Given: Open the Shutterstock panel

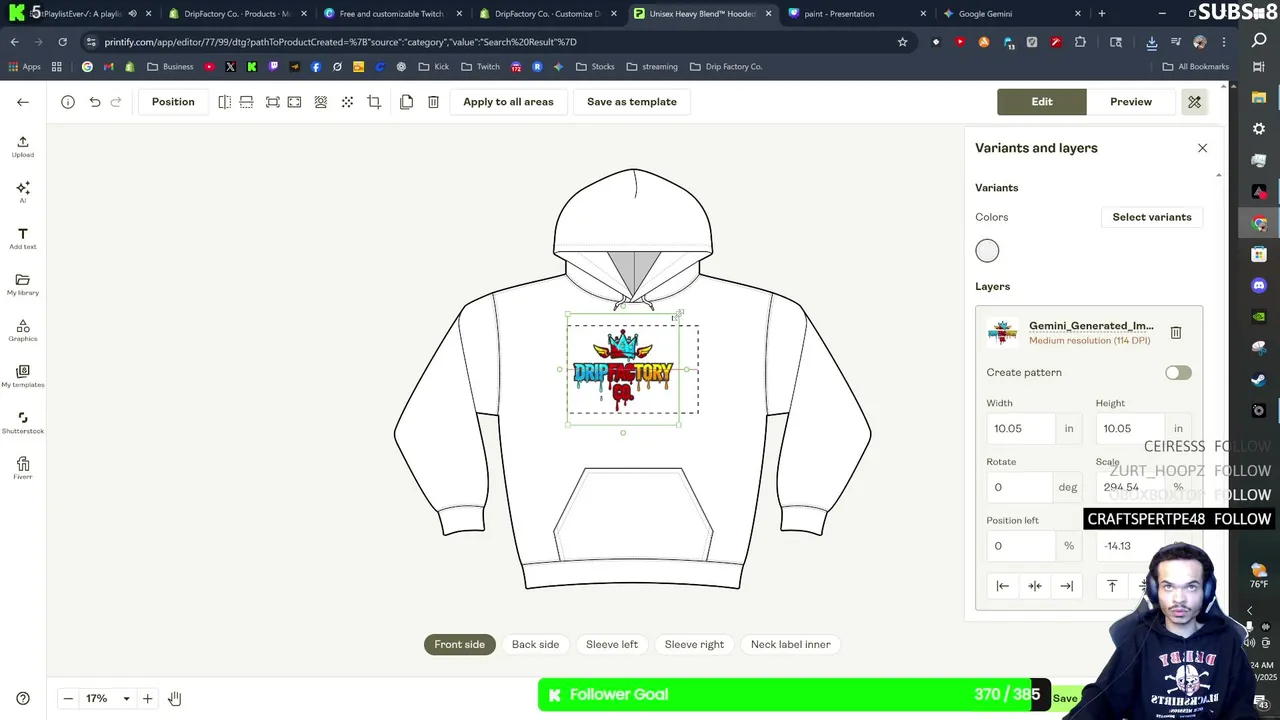Looking at the screenshot, I should [x=23, y=422].
